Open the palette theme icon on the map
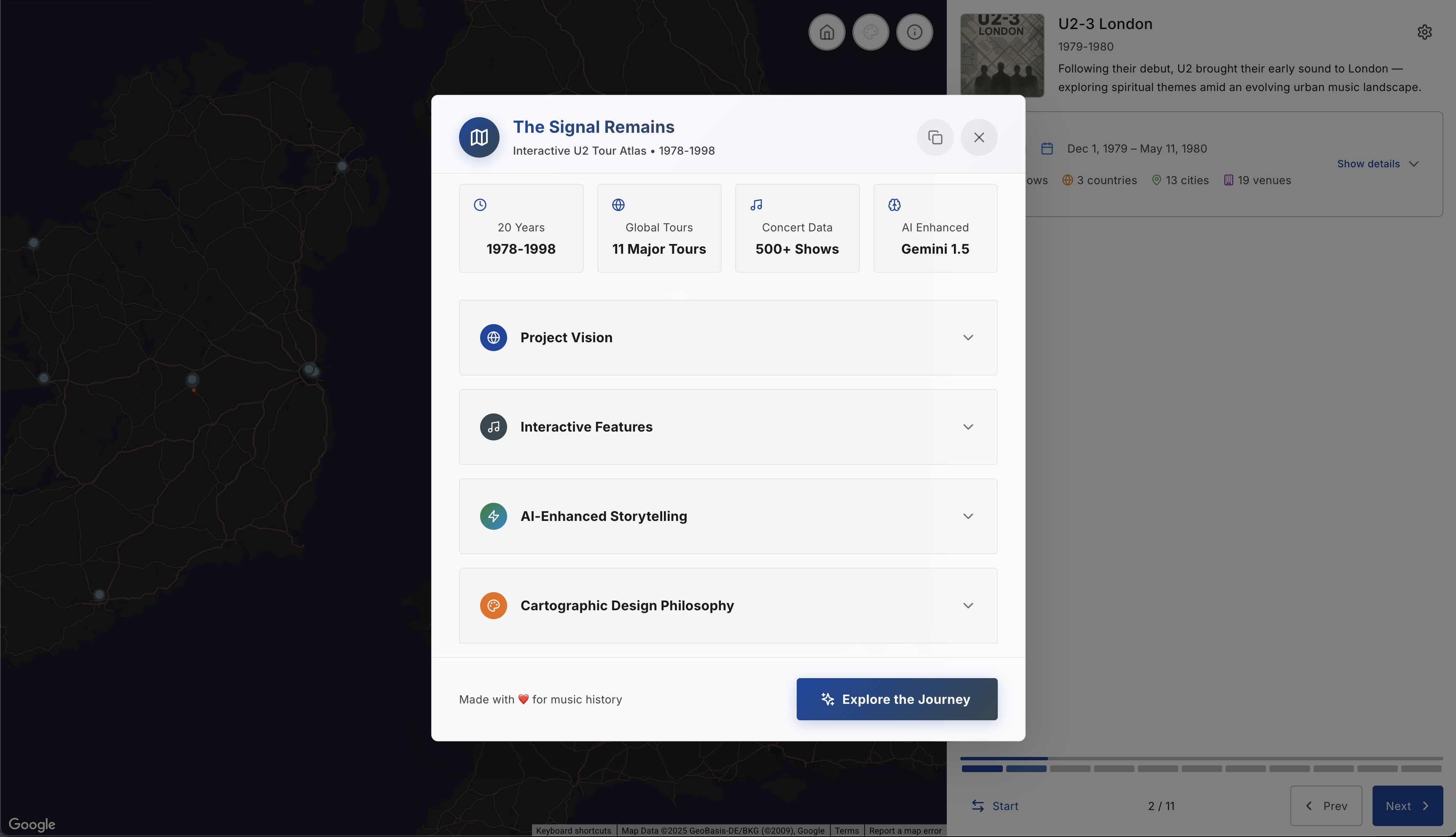 [x=870, y=32]
